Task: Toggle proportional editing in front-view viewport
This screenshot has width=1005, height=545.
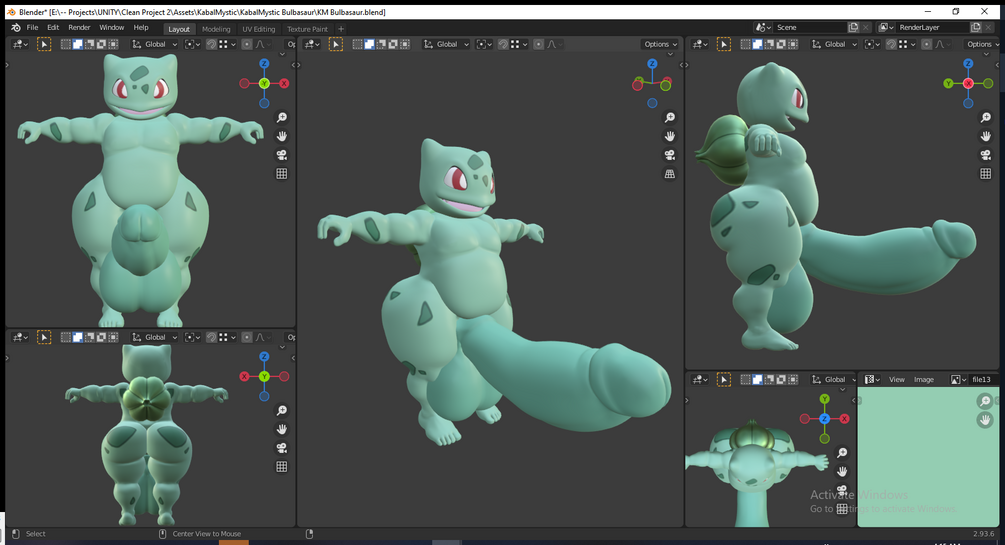Action: tap(247, 44)
